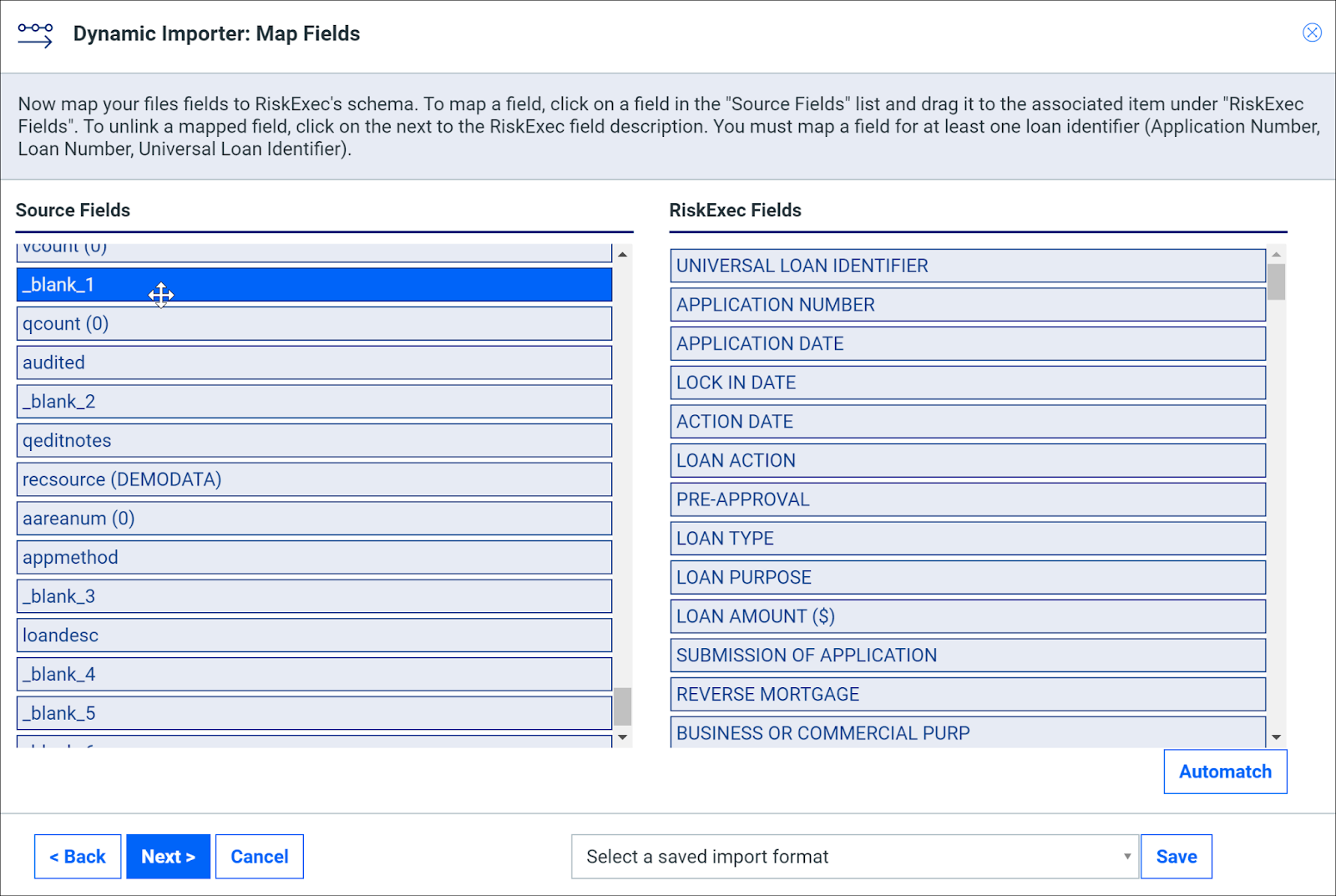Select the qcount (0) source field
This screenshot has width=1336, height=896.
click(x=314, y=324)
